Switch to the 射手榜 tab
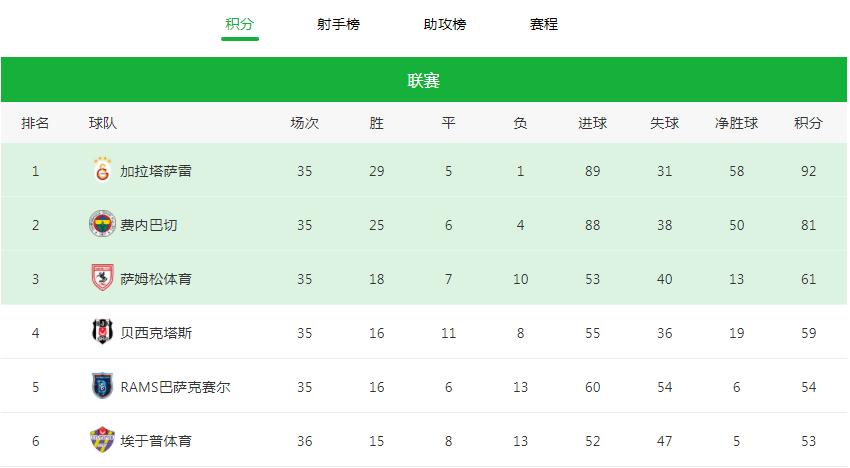This screenshot has width=850, height=468. coord(338,24)
